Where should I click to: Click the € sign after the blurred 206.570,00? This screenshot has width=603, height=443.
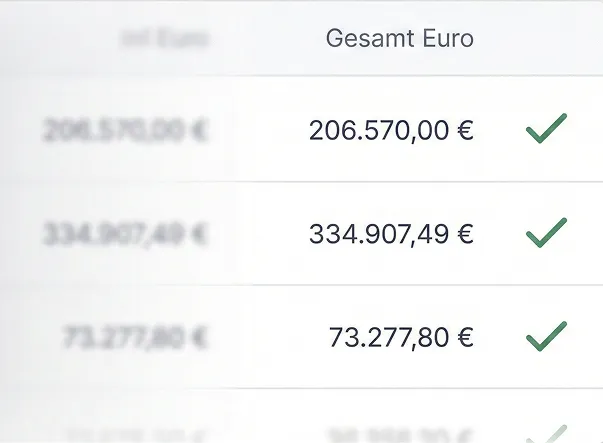tap(199, 131)
